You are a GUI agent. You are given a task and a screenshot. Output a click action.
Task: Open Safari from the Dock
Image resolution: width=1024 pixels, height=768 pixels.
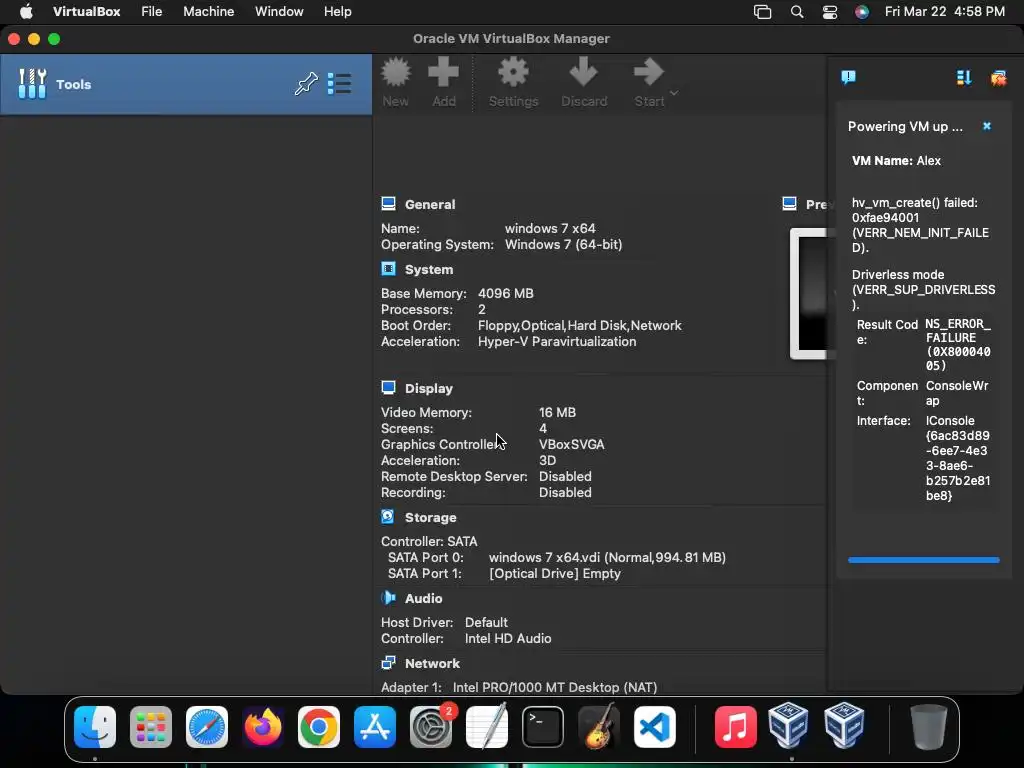tap(207, 727)
